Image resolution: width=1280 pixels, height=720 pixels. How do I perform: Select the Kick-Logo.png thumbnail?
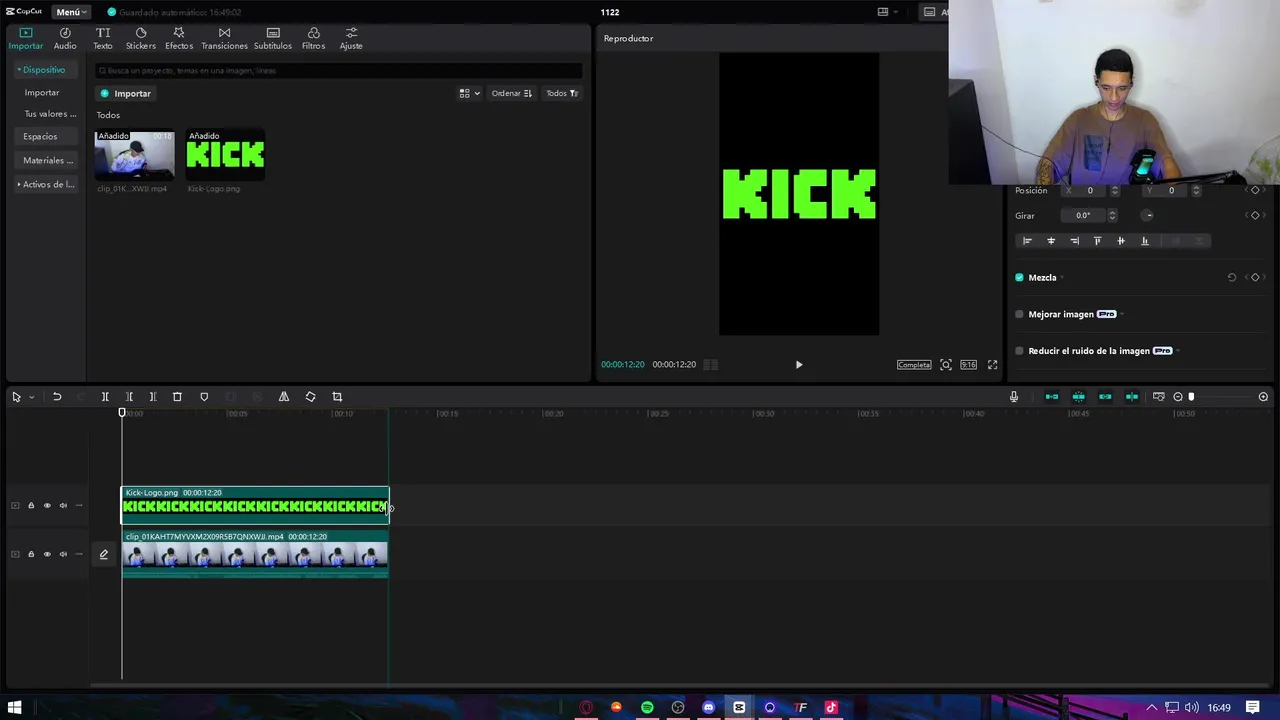coord(225,155)
